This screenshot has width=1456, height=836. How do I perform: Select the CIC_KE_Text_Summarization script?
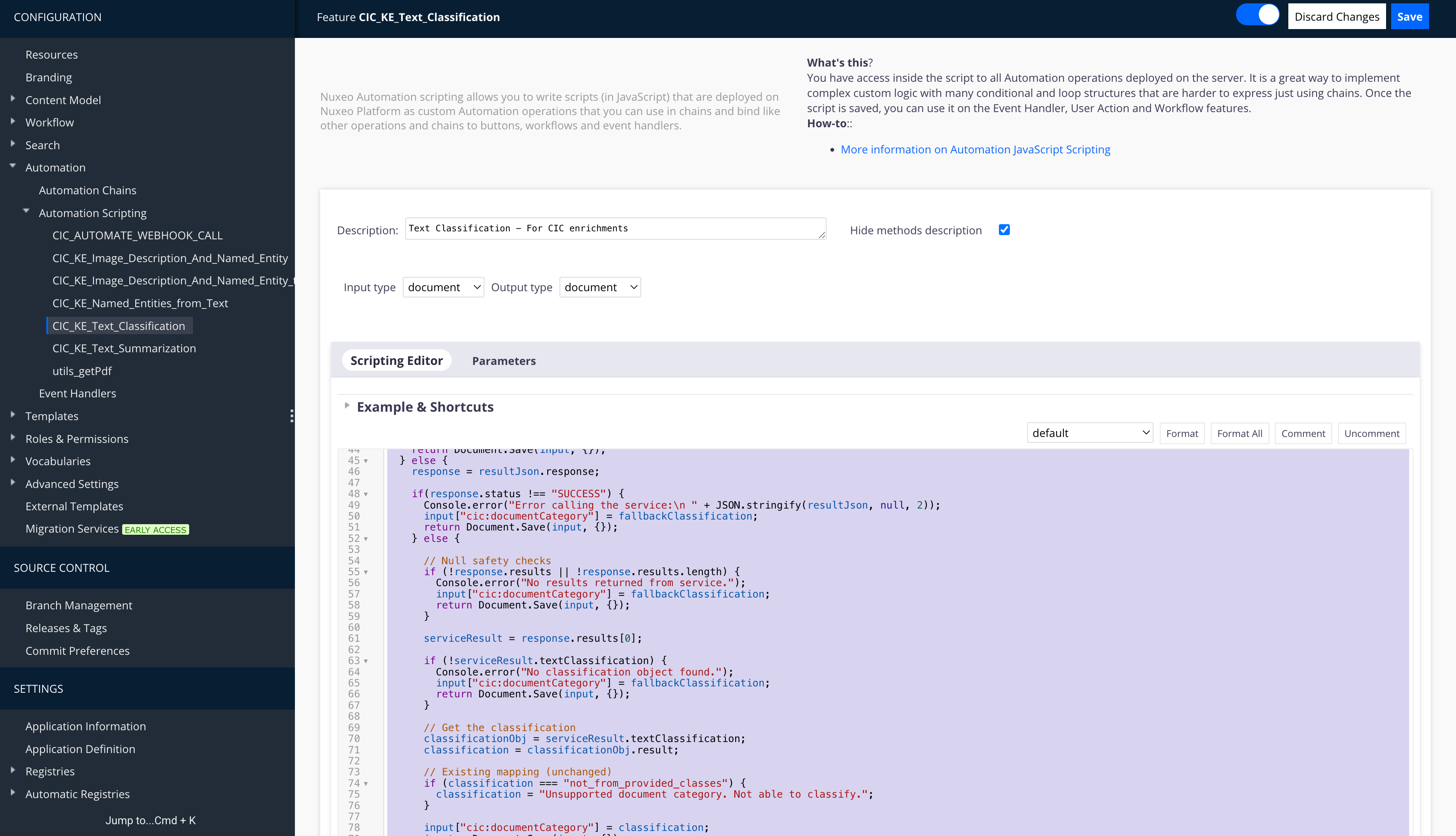click(124, 348)
